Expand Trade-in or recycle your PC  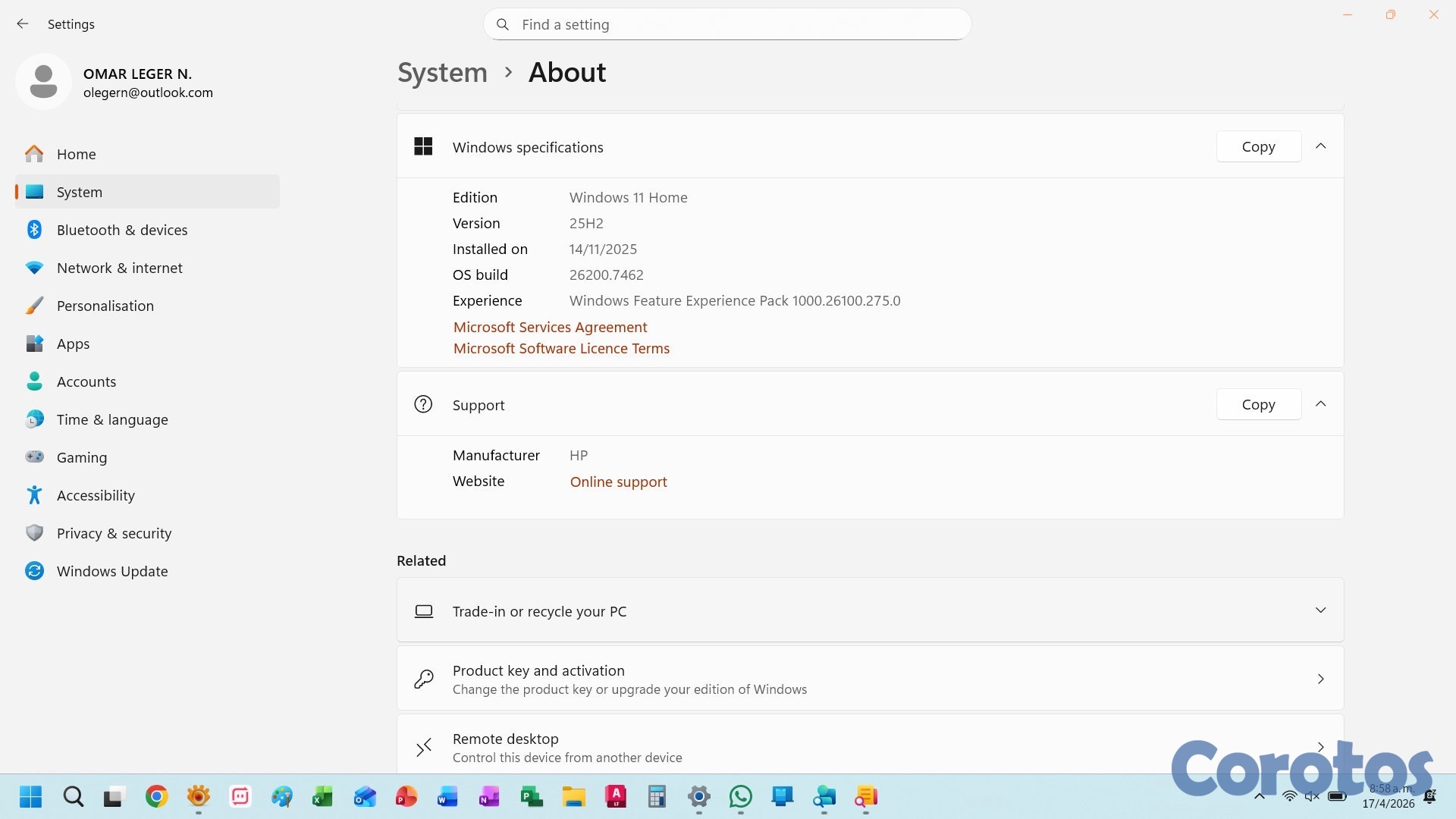click(1320, 610)
